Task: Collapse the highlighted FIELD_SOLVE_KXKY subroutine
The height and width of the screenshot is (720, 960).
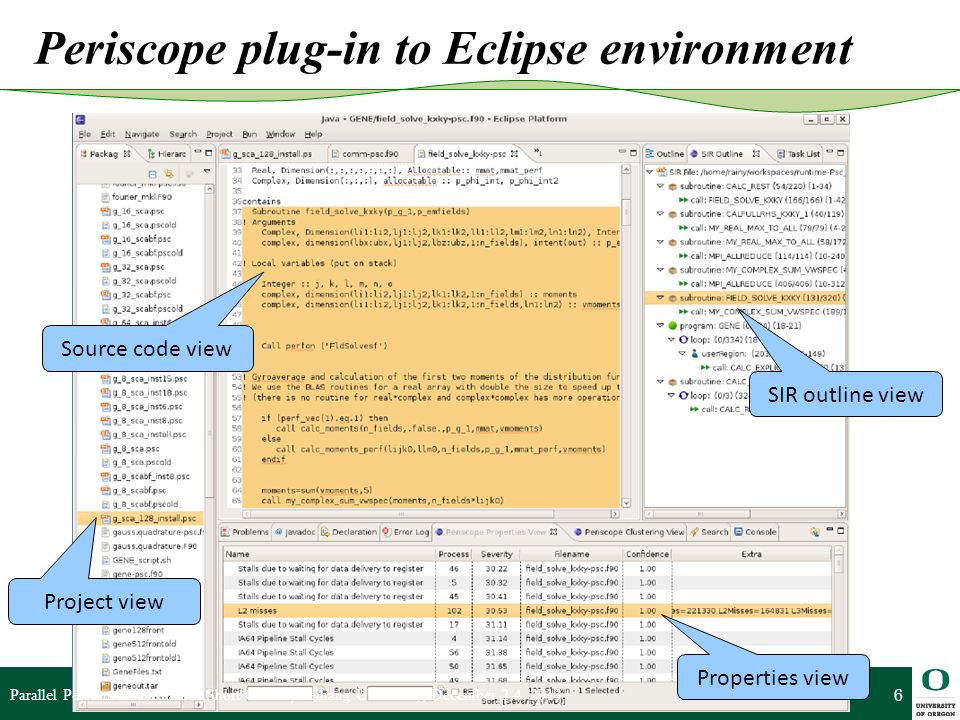Action: click(x=661, y=298)
